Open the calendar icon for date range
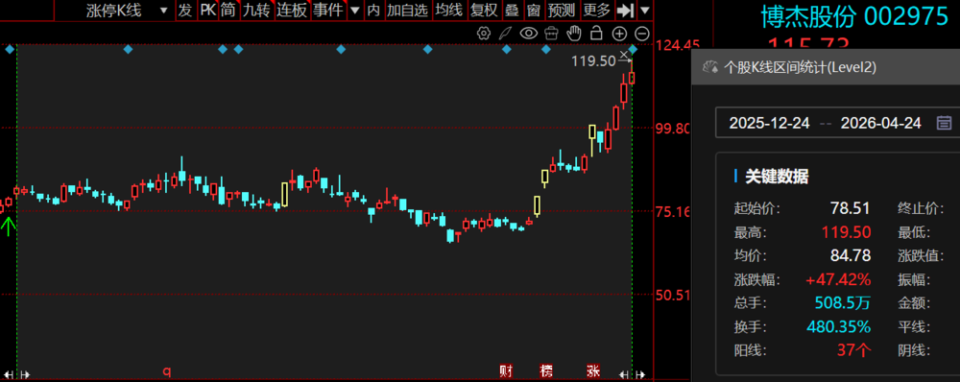This screenshot has width=960, height=382. [944, 123]
